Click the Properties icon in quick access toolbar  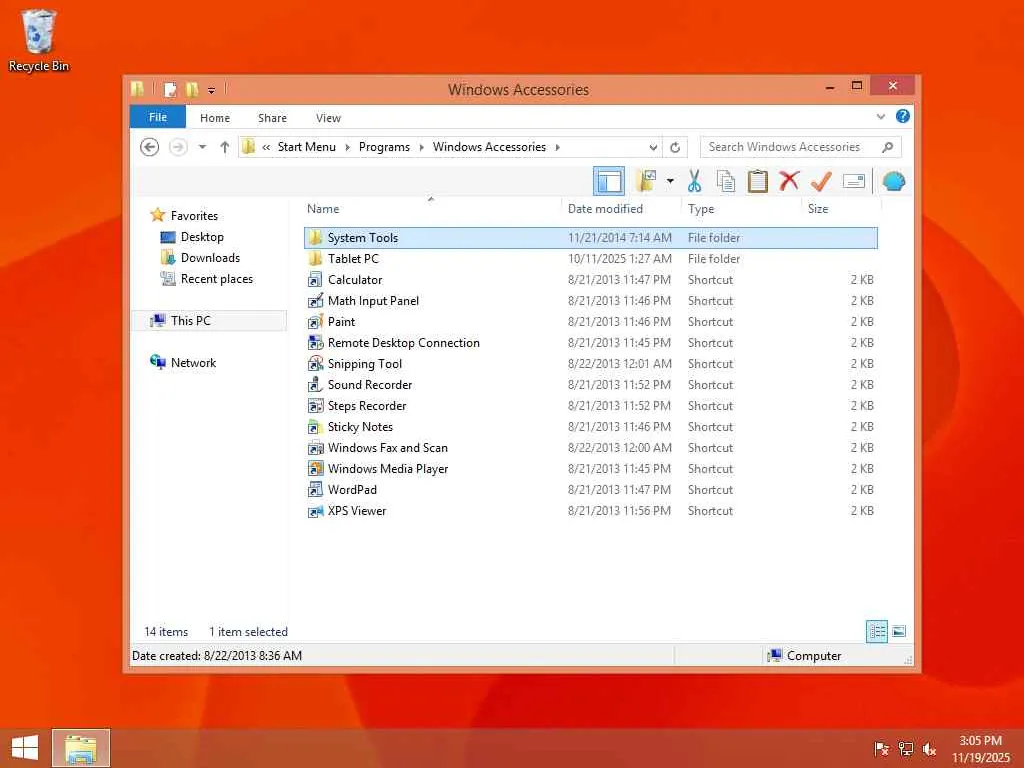coord(170,89)
